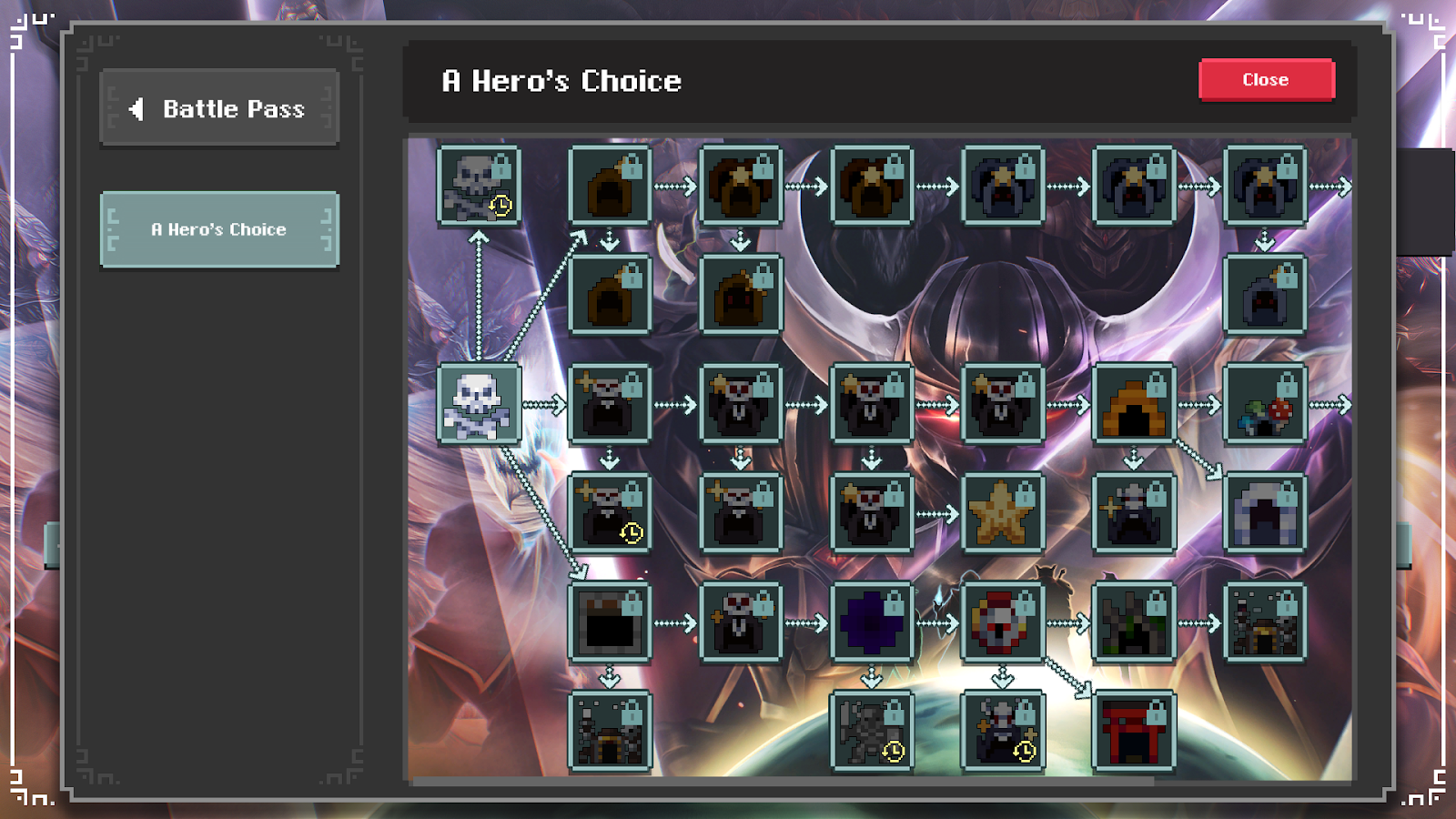Open the orange beehive cave node
The width and height of the screenshot is (1456, 819).
click(x=1134, y=404)
